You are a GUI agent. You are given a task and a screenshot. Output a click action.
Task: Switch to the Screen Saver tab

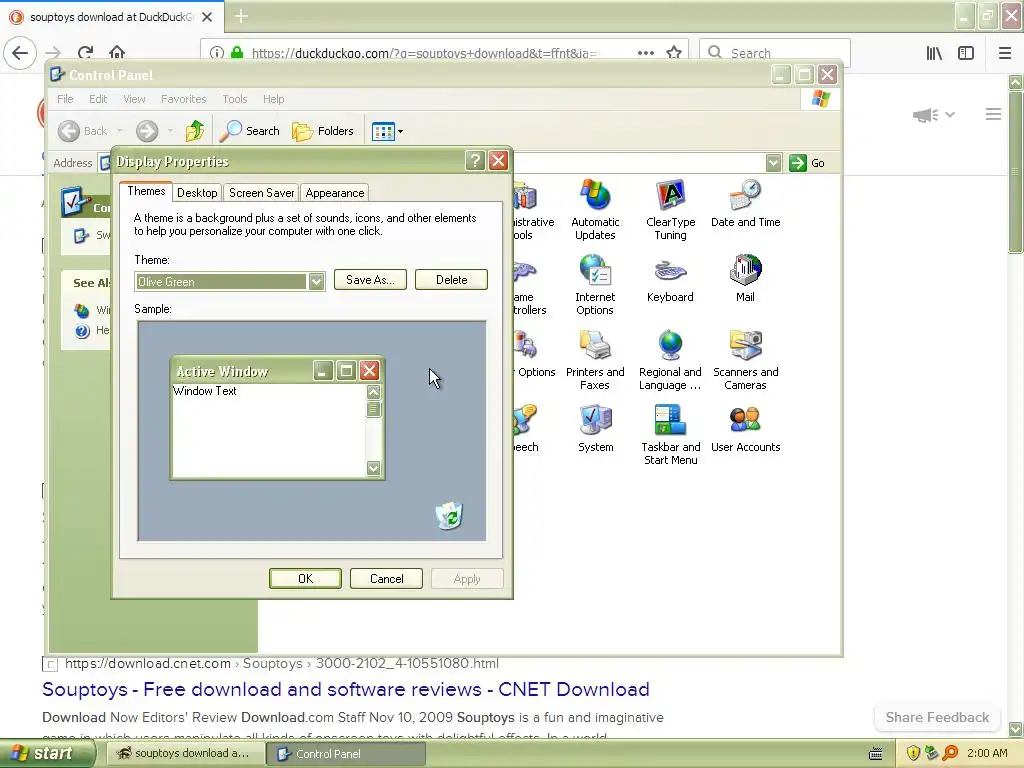261,193
